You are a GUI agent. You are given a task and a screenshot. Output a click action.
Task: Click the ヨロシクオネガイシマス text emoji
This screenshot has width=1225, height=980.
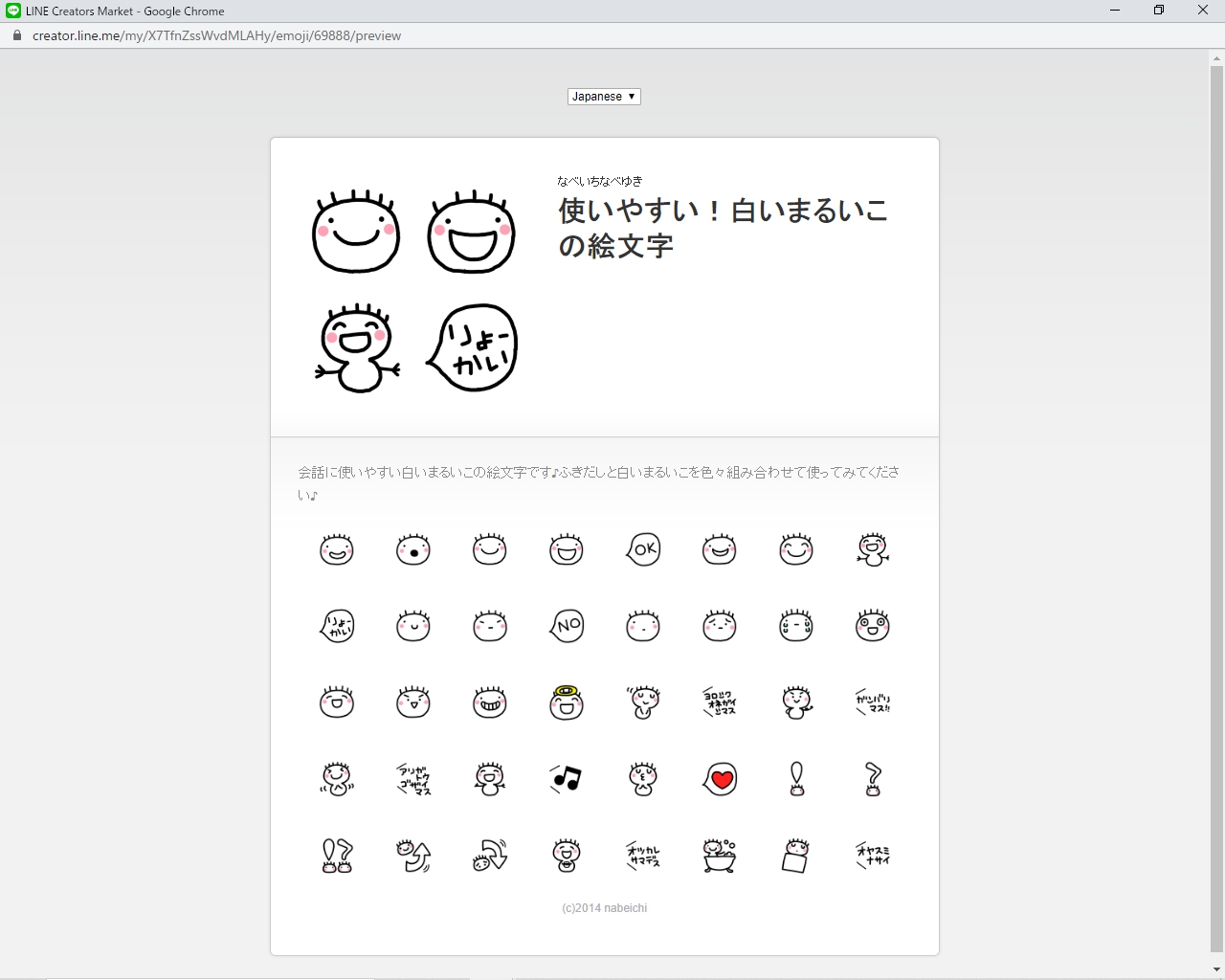720,702
